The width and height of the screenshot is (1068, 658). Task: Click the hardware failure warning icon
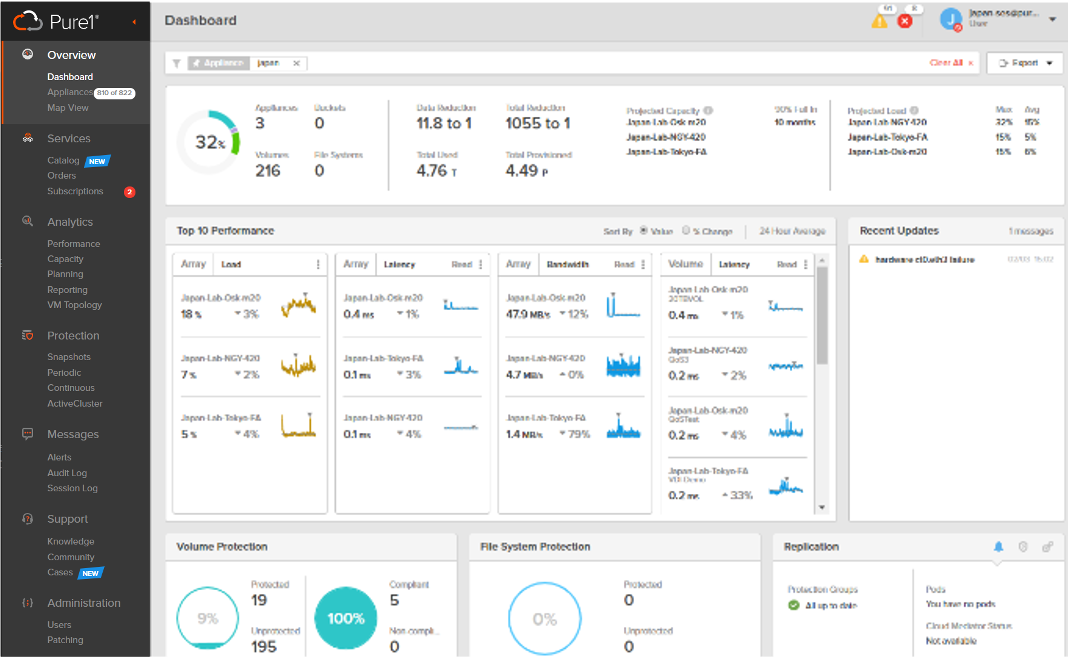point(864,259)
